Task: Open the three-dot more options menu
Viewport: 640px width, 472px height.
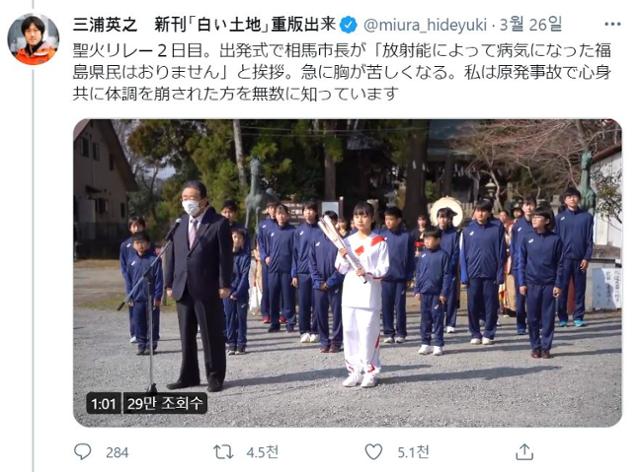Action: (x=612, y=24)
